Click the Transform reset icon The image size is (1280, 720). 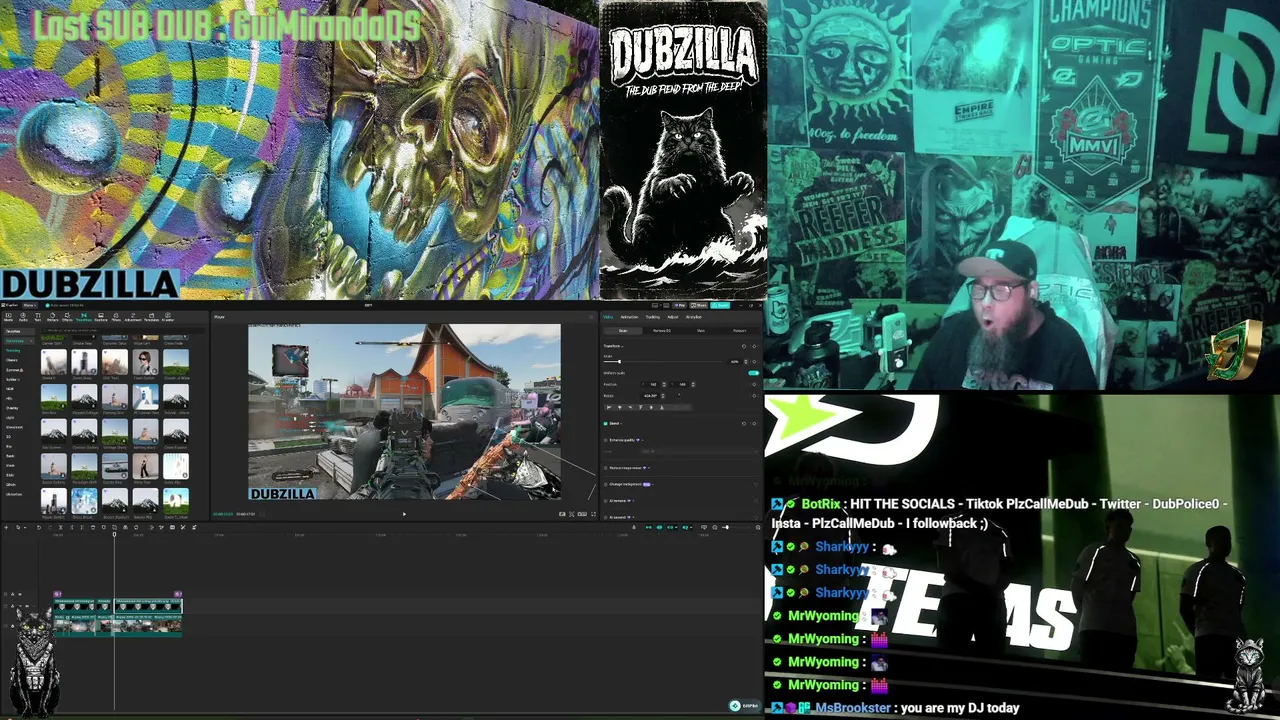tap(743, 346)
